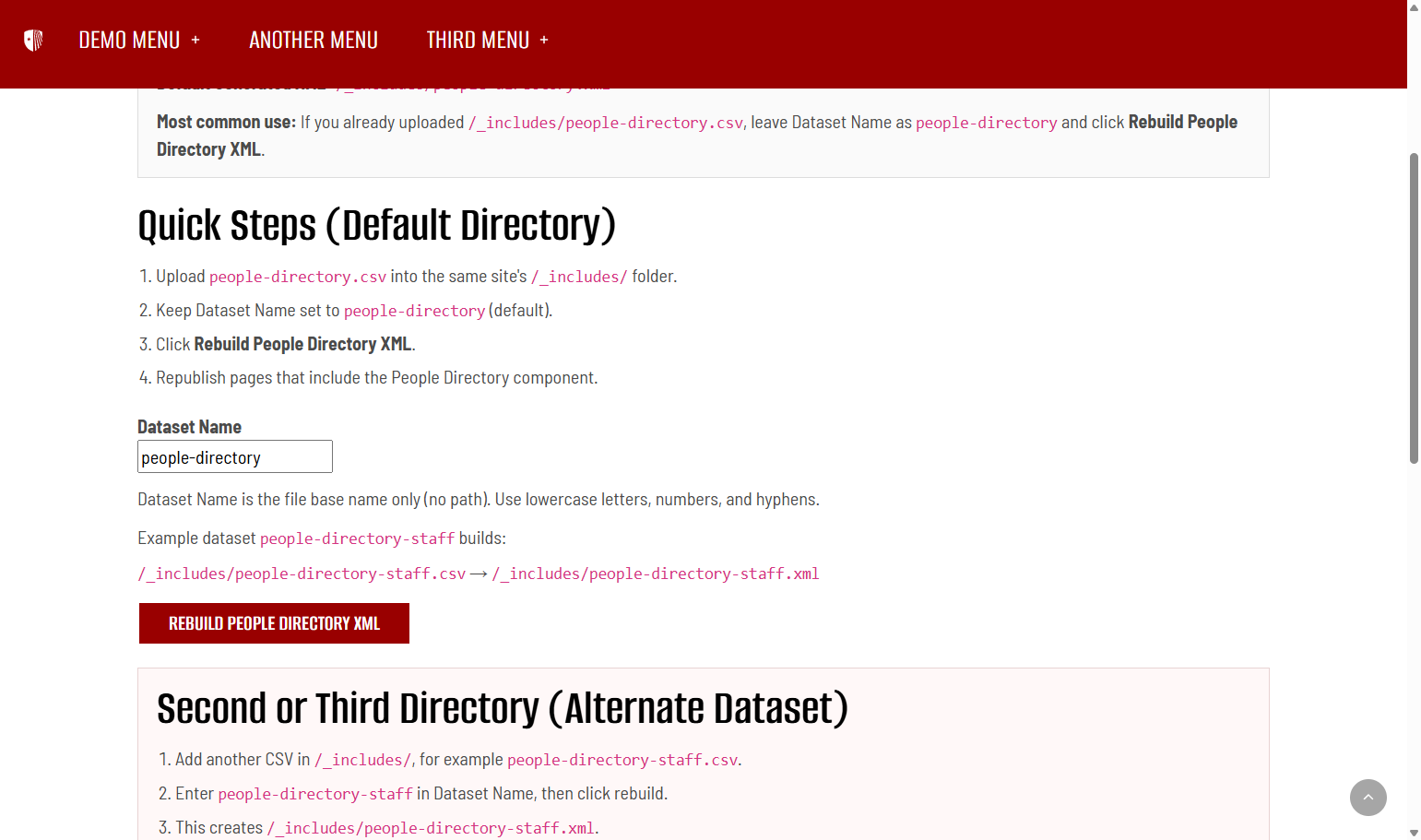
Task: Click 'Dataset Name is the file base name' hint
Action: tap(479, 499)
